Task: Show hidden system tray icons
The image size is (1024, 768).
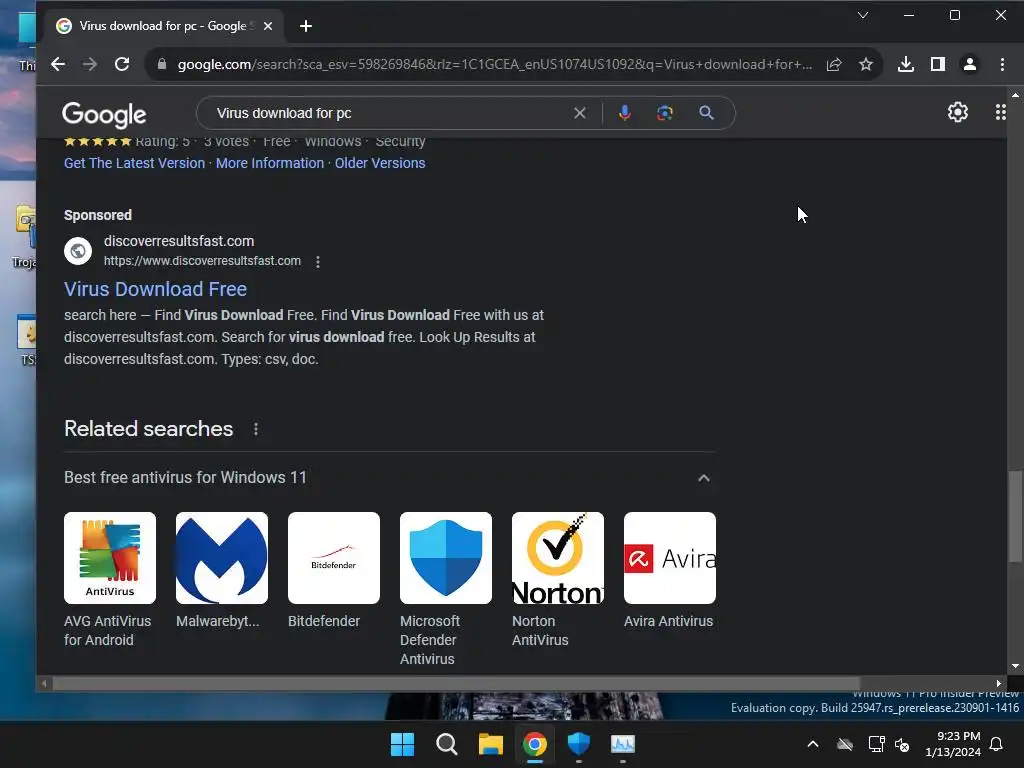Action: 813,744
